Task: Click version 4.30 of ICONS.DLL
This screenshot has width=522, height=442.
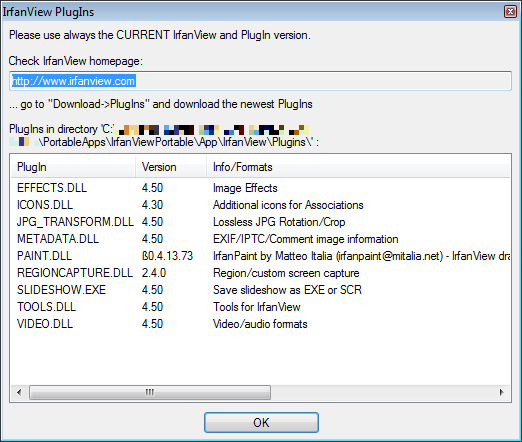Action: pyautogui.click(x=152, y=205)
